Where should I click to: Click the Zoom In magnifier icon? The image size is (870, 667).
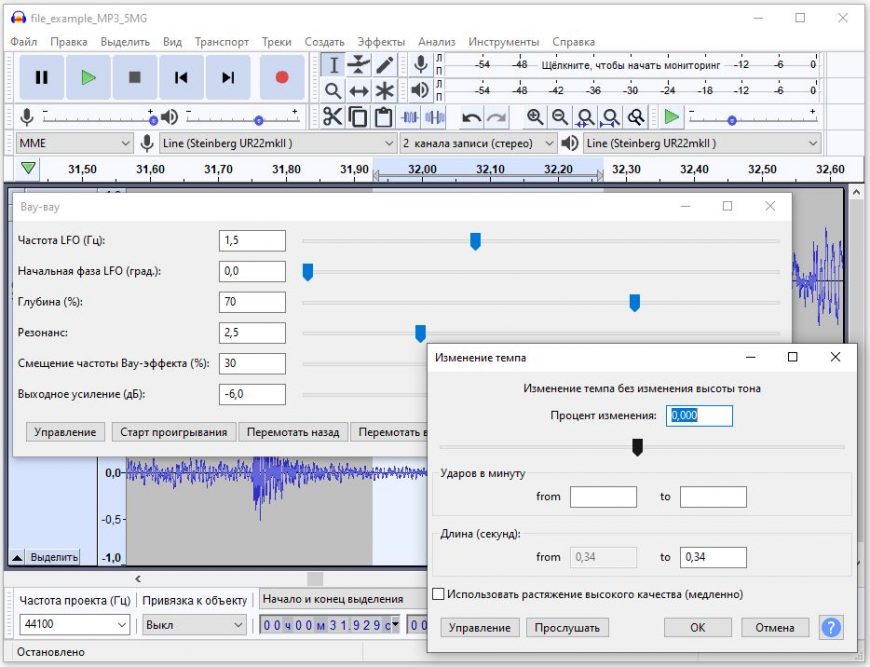tap(535, 117)
